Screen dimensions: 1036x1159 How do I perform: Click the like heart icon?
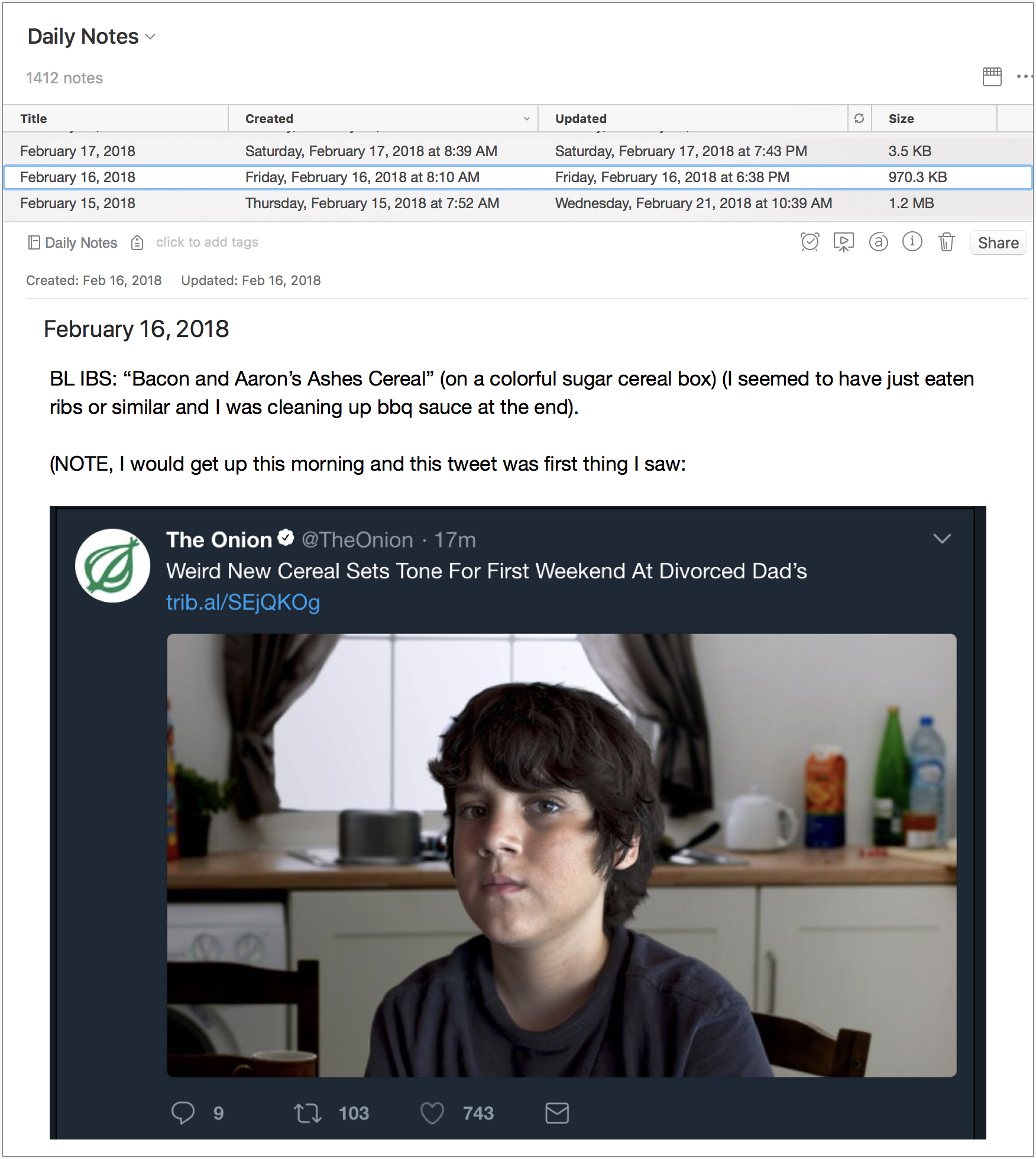point(432,1113)
